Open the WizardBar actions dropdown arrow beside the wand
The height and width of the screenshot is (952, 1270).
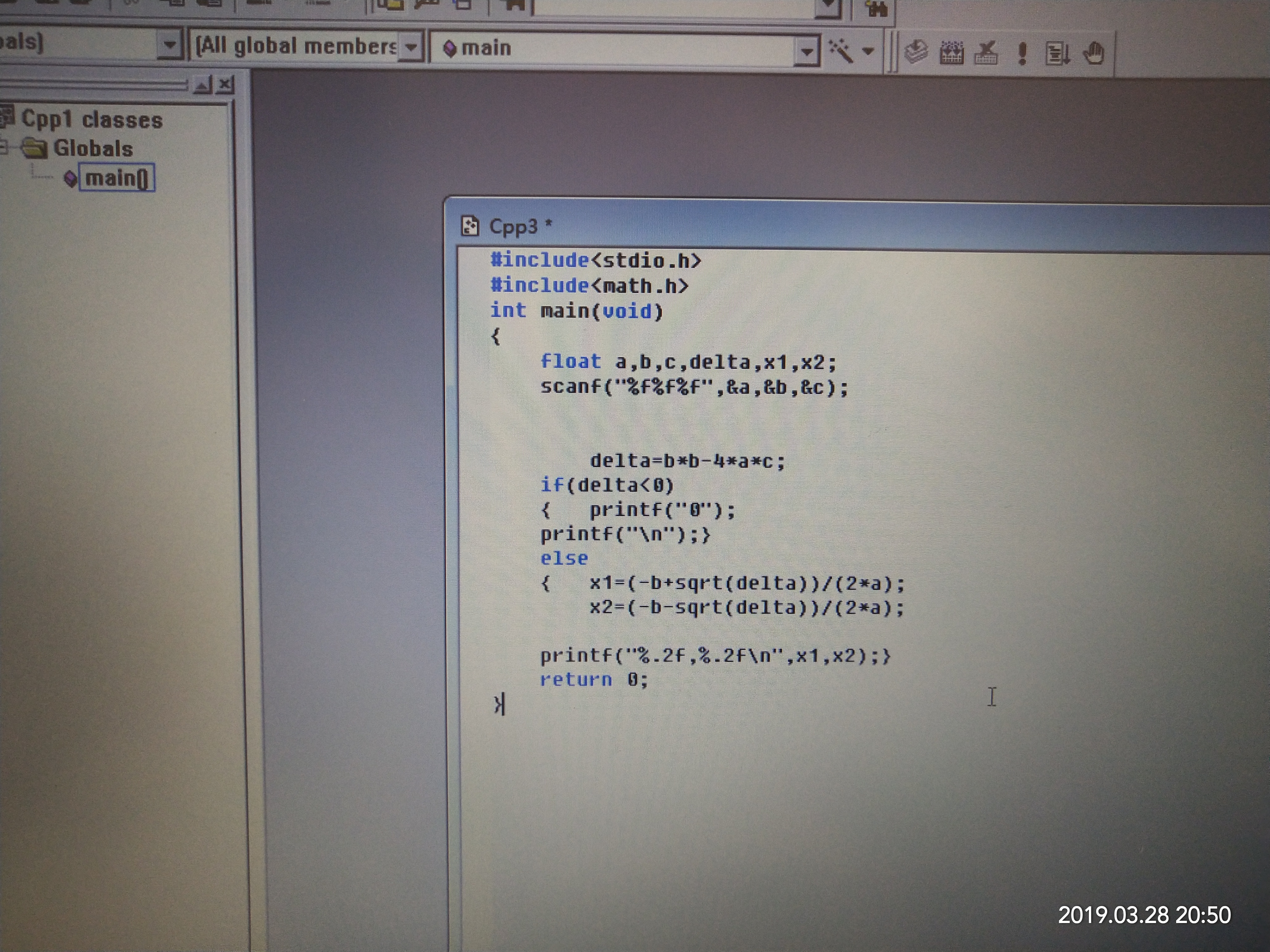click(868, 51)
